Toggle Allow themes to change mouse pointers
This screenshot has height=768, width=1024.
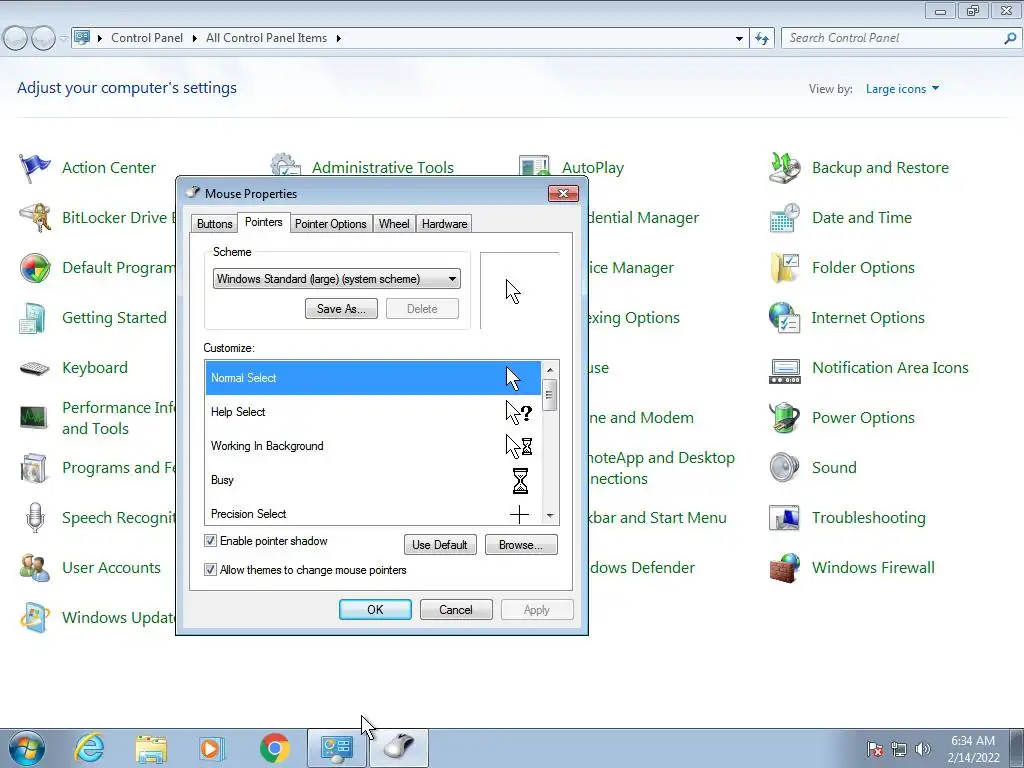[210, 569]
